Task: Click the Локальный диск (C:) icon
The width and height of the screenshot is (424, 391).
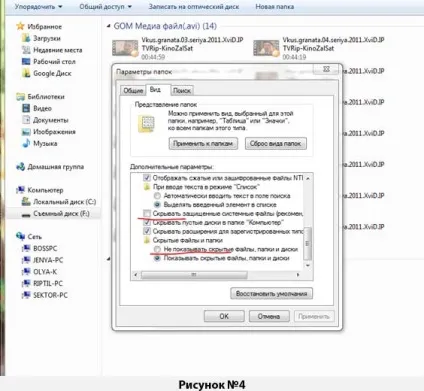Action: tap(26, 201)
